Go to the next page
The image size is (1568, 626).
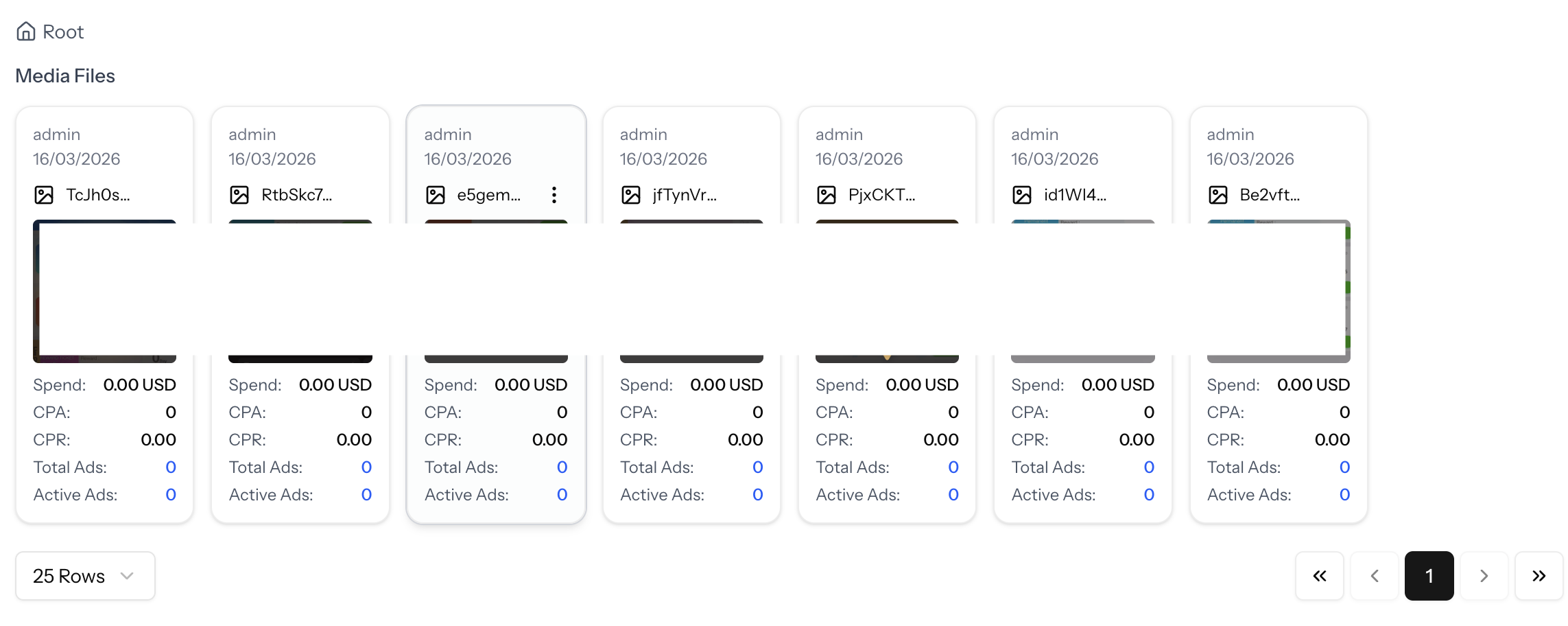(x=1484, y=576)
